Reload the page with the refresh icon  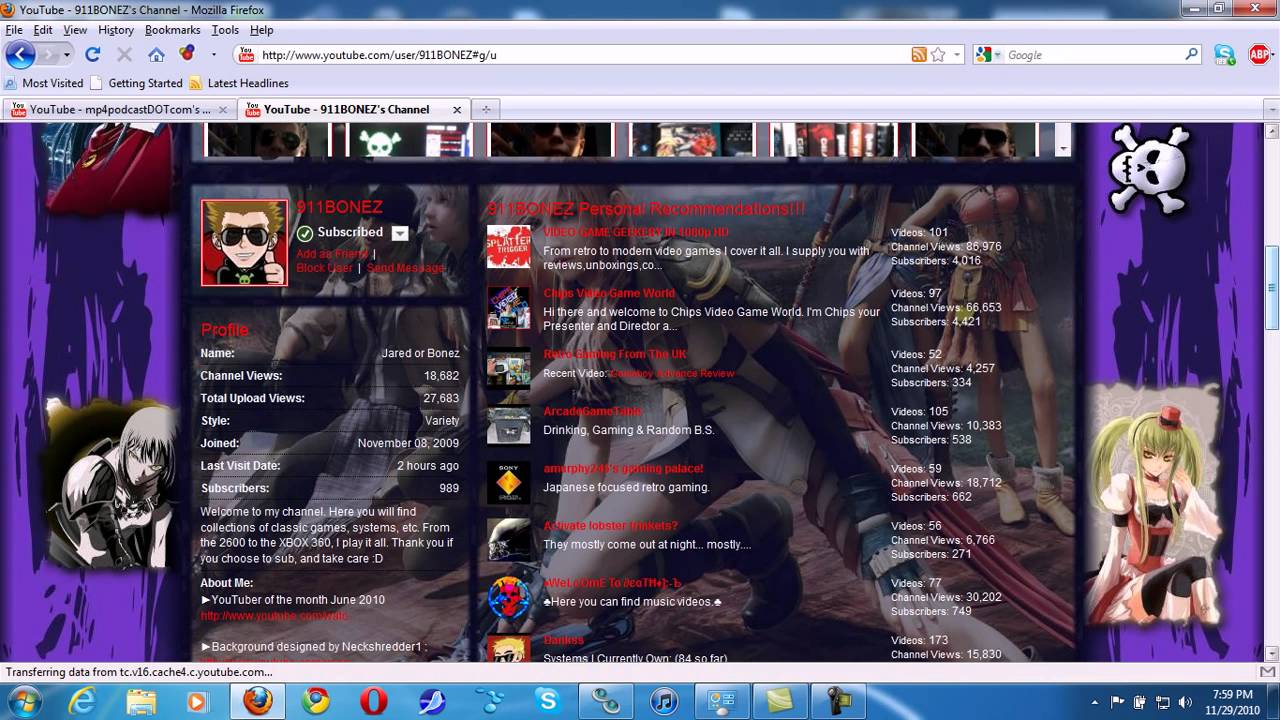pos(92,55)
